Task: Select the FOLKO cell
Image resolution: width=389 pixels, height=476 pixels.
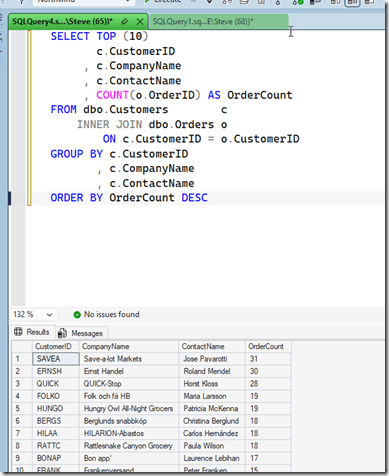Action: 56,396
